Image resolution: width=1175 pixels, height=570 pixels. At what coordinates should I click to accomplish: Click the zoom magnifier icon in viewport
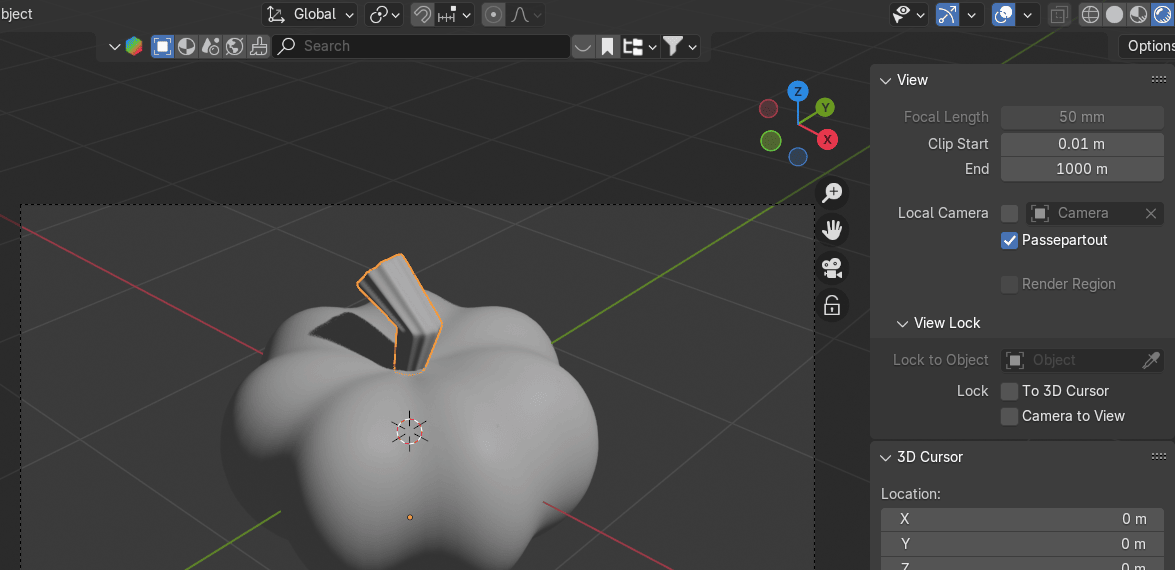832,193
